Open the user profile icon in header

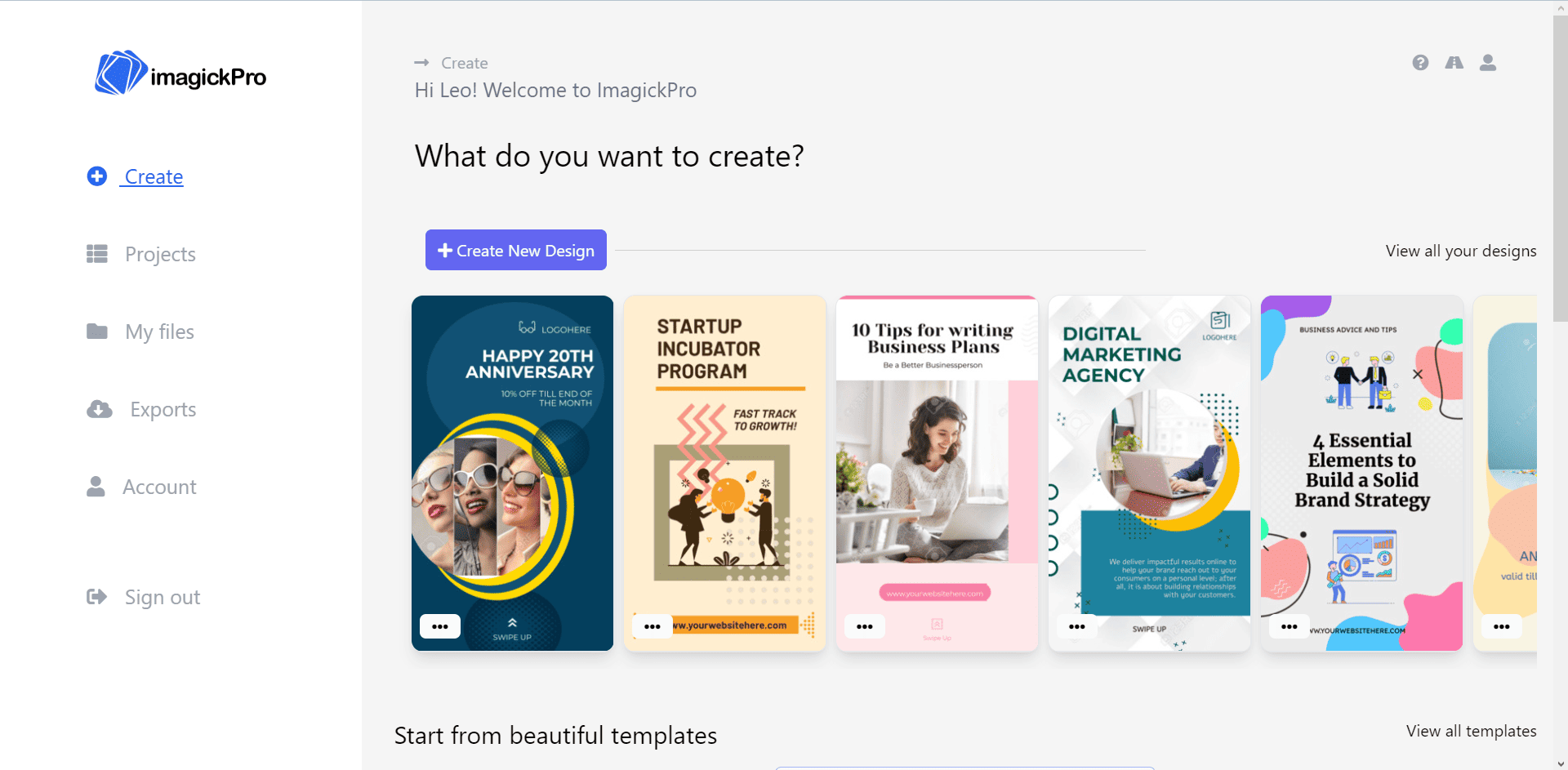tap(1488, 63)
